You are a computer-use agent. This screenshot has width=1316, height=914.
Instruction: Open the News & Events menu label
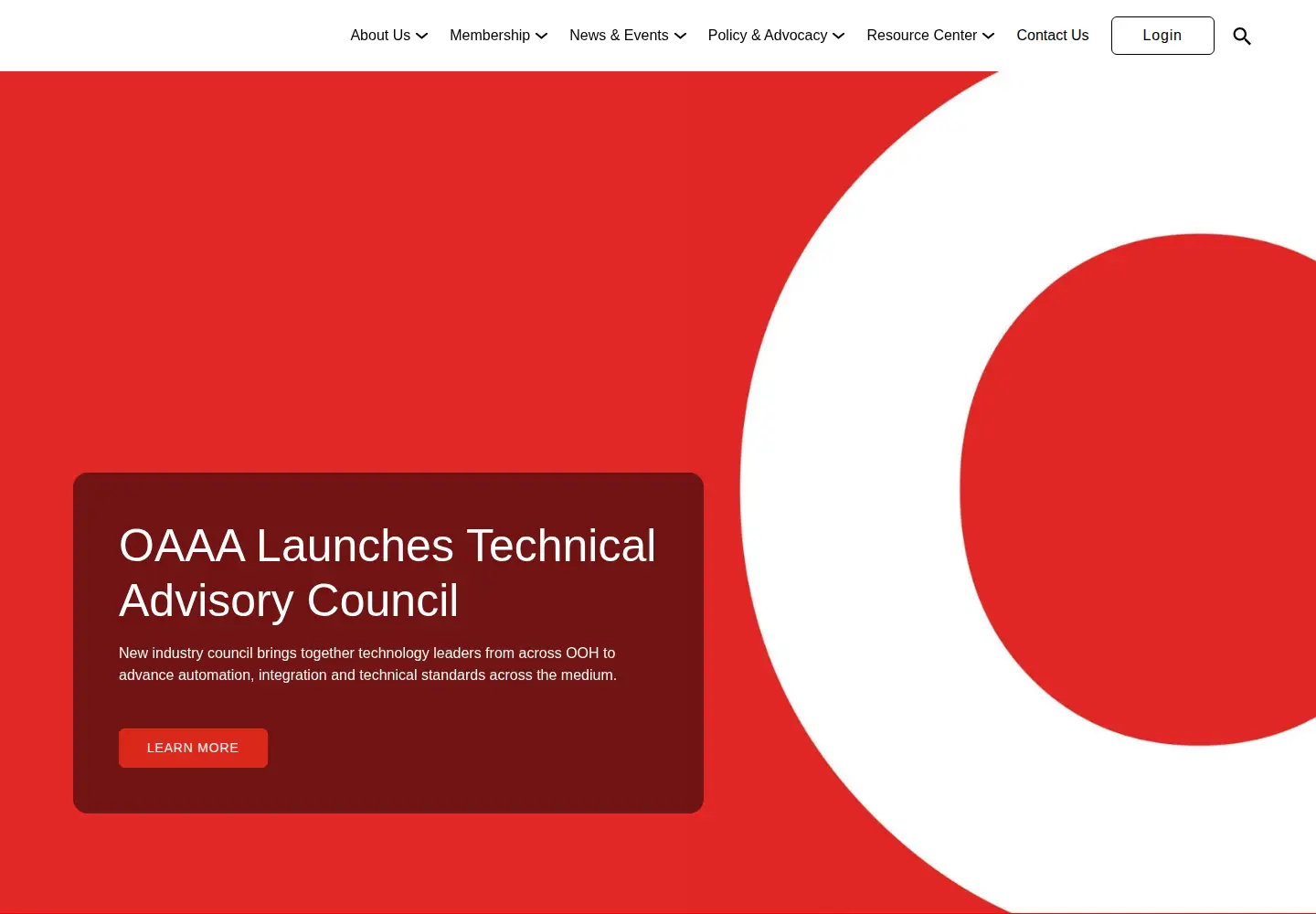point(619,36)
